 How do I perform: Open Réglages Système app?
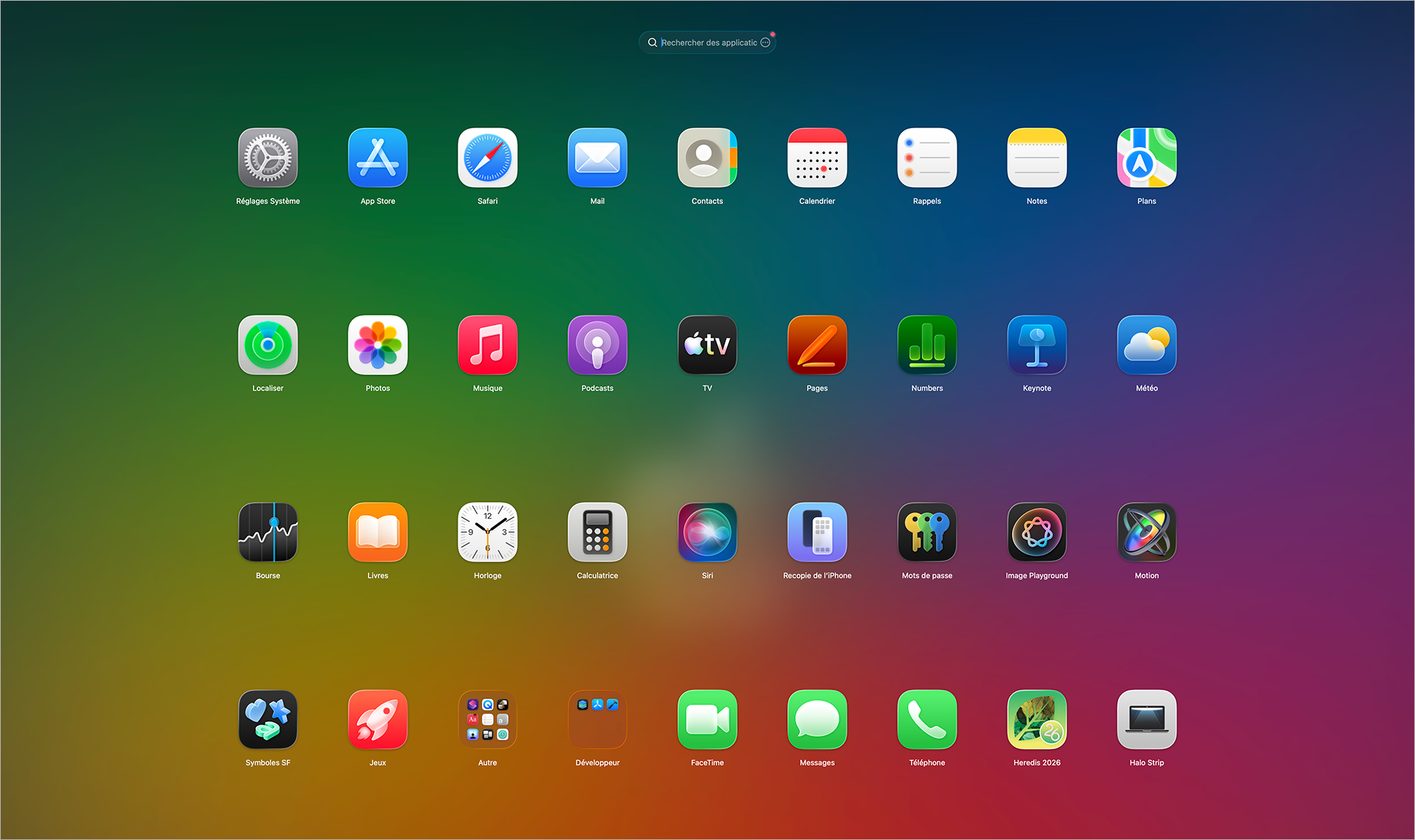(x=268, y=158)
